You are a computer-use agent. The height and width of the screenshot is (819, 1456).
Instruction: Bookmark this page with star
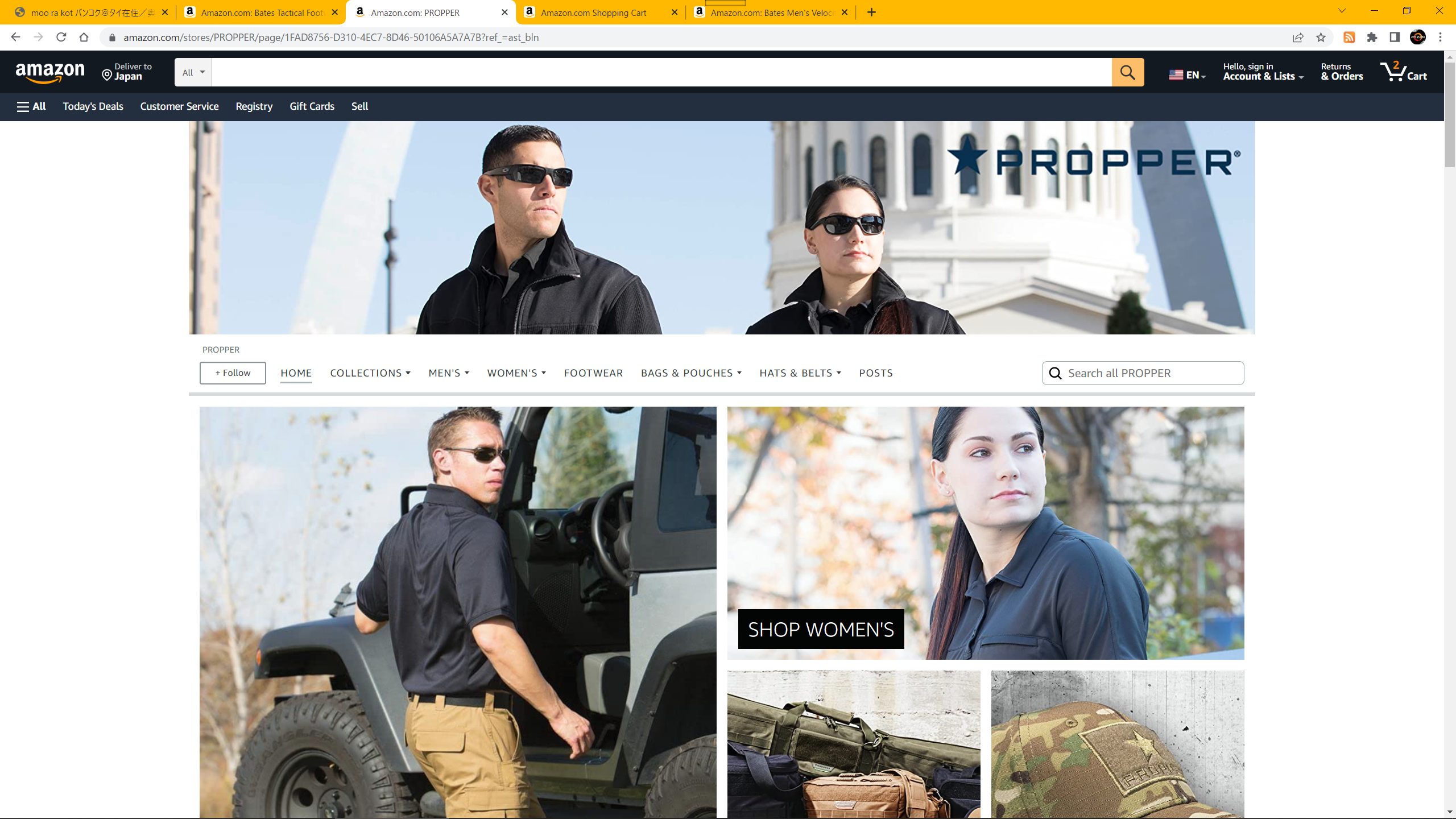[1321, 38]
